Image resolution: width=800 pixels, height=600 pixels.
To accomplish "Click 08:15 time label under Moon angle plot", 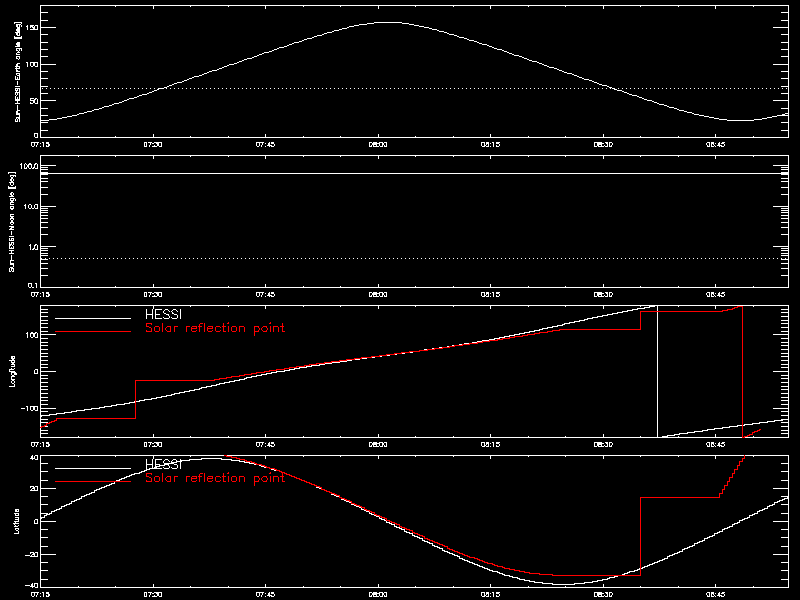I will pyautogui.click(x=490, y=294).
